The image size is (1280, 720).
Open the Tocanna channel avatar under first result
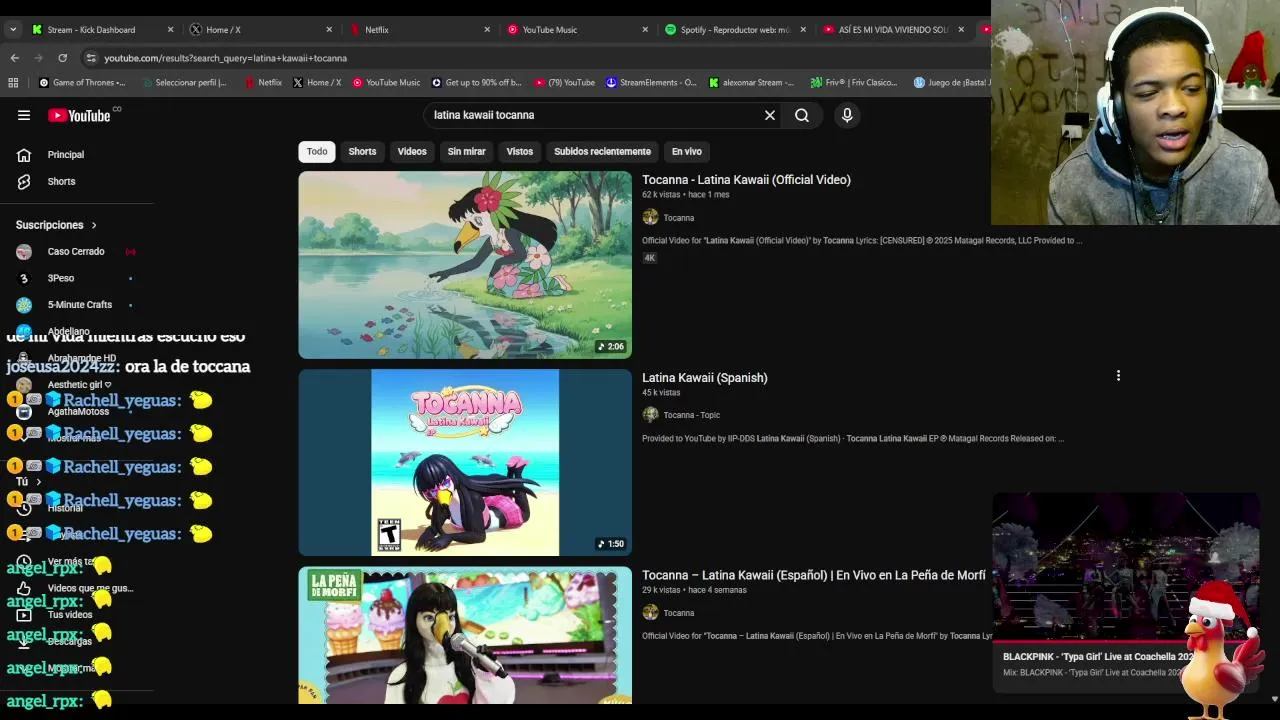point(650,217)
